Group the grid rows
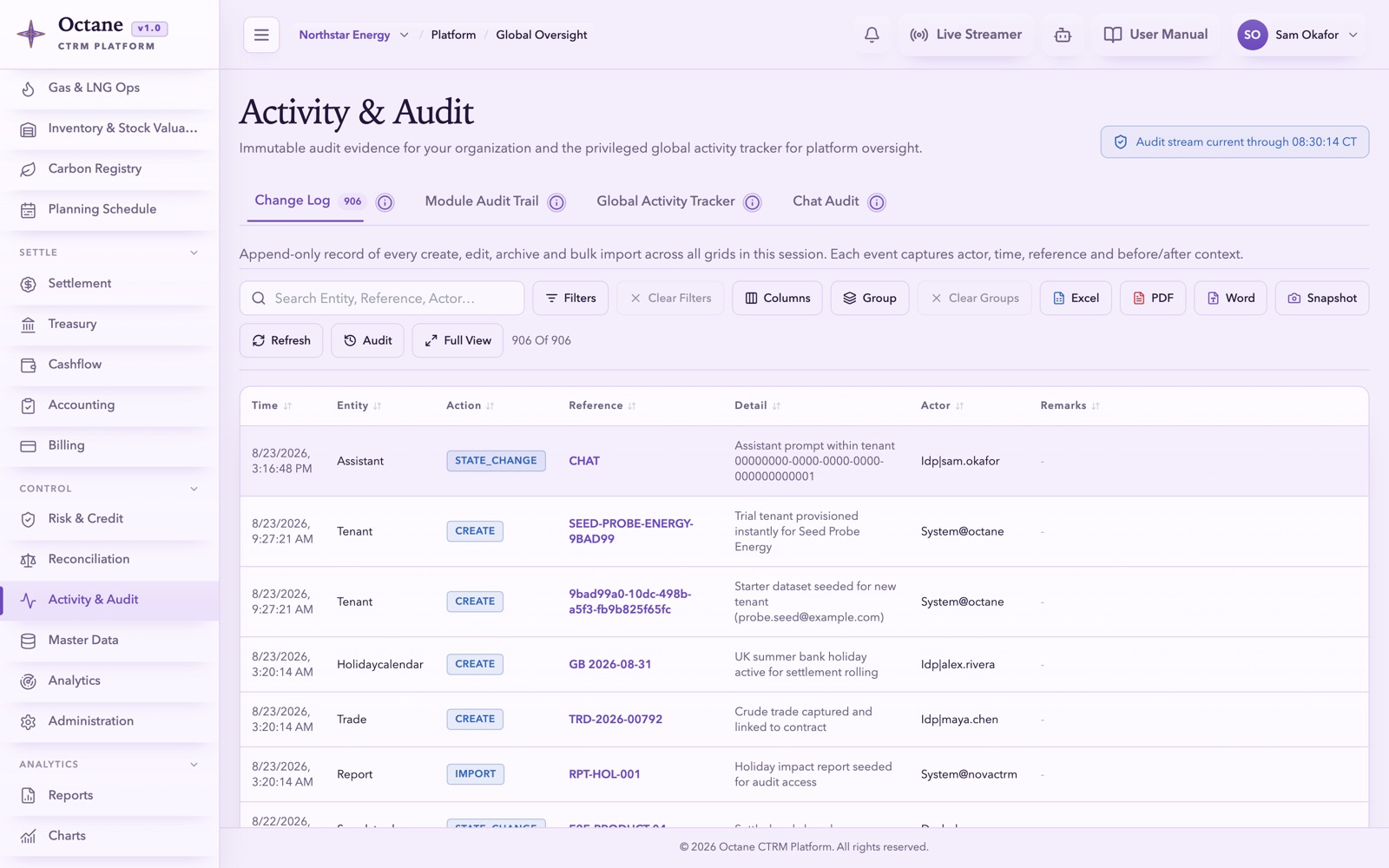The image size is (1389, 868). pos(870,298)
